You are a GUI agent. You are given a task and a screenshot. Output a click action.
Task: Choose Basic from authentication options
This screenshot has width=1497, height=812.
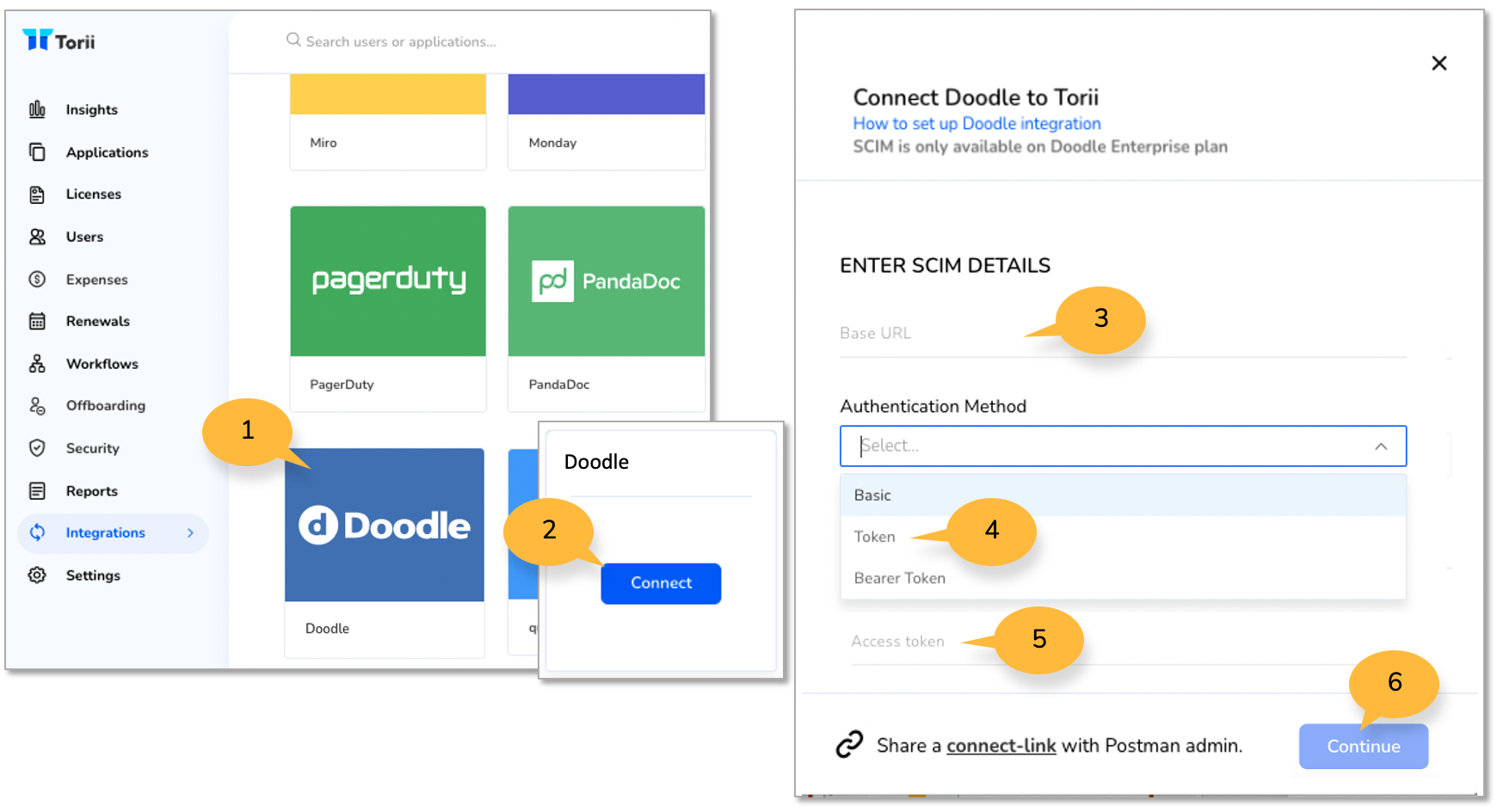coord(1123,495)
